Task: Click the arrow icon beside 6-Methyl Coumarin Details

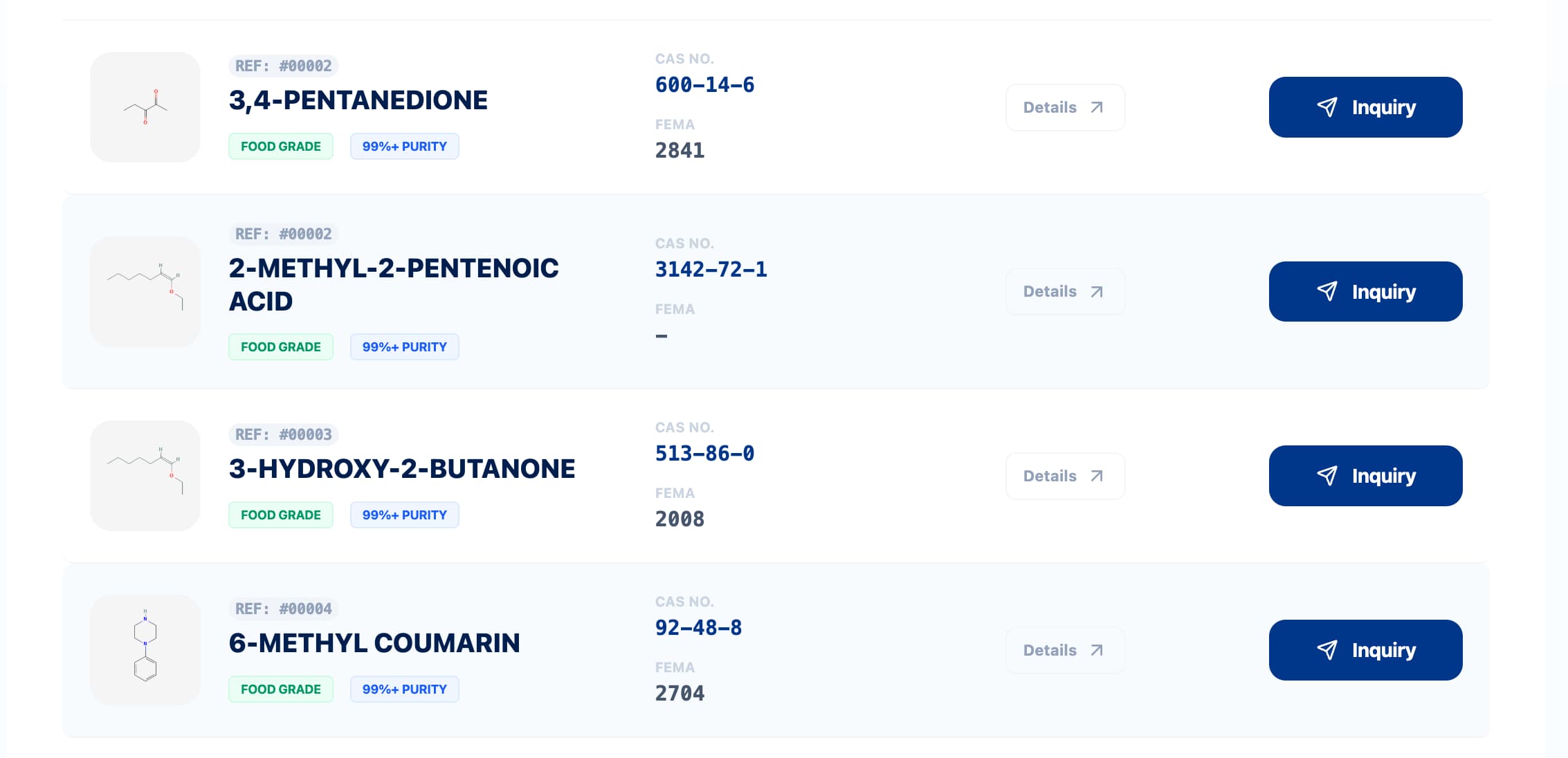Action: [1097, 650]
